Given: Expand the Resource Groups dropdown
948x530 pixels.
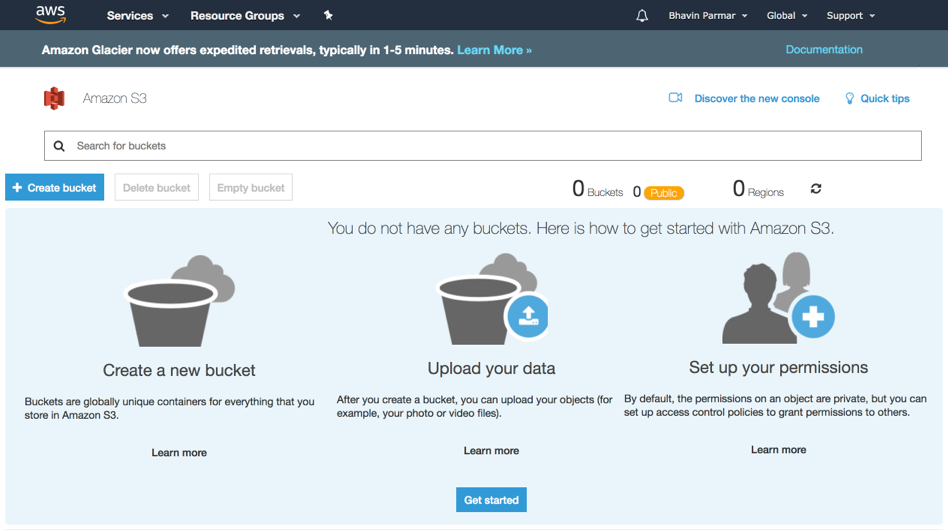Looking at the screenshot, I should (x=245, y=16).
